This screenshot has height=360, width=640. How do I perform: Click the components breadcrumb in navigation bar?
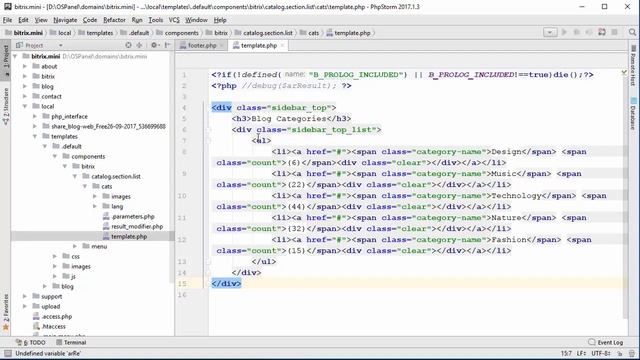click(178, 33)
